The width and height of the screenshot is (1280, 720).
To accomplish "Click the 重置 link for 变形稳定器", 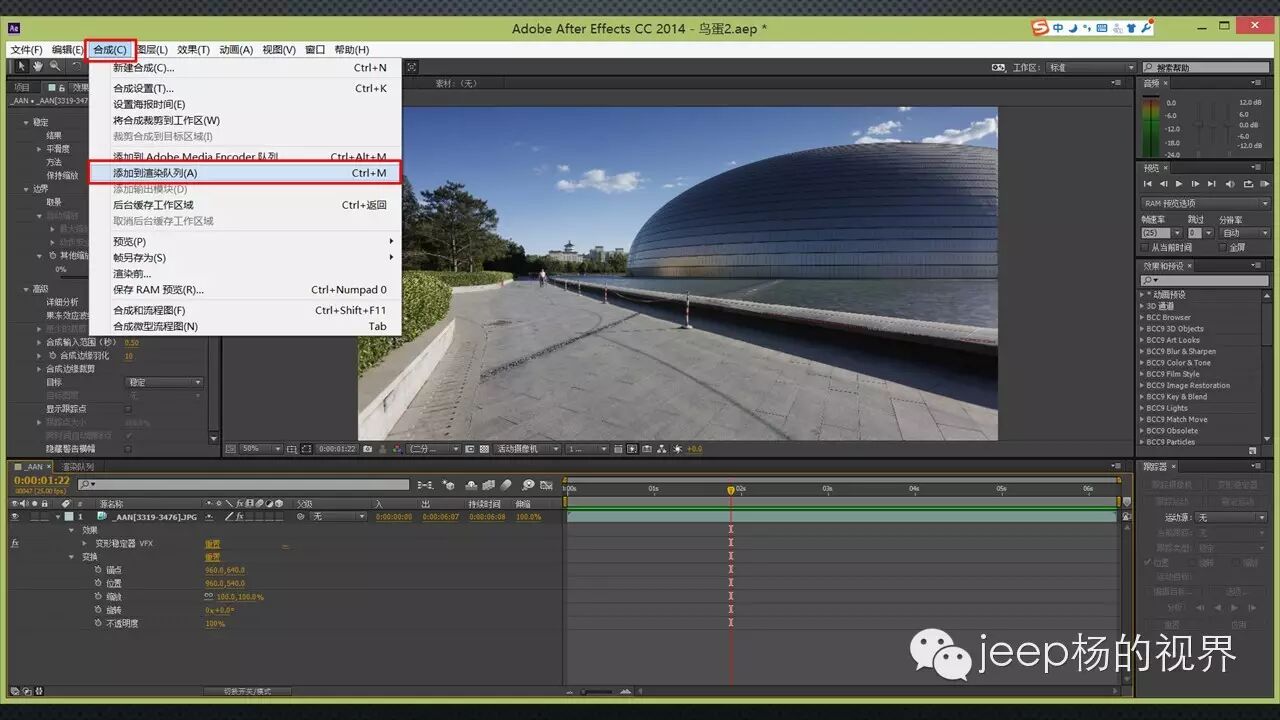I will point(213,544).
